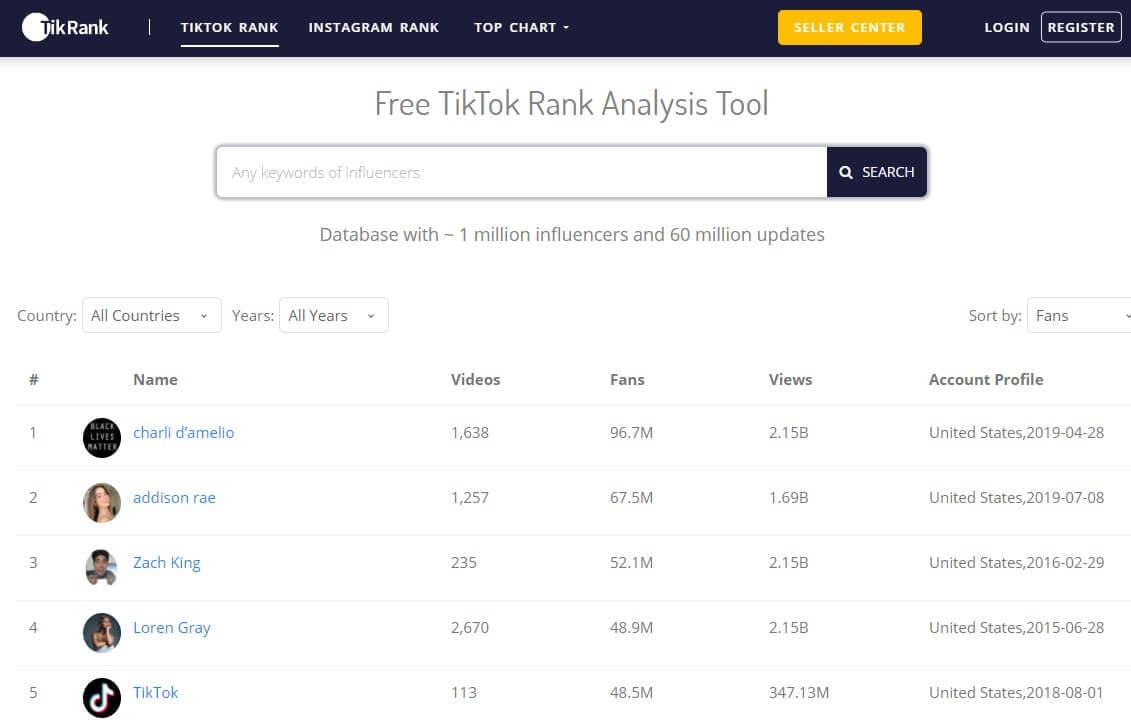The height and width of the screenshot is (725, 1131).
Task: Click the Fans column header
Action: 627,379
